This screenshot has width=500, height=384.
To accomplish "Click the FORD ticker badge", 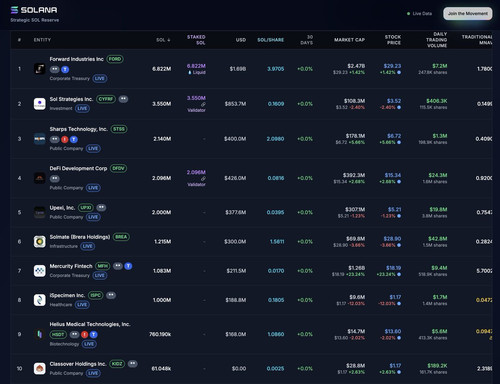I will pyautogui.click(x=115, y=59).
